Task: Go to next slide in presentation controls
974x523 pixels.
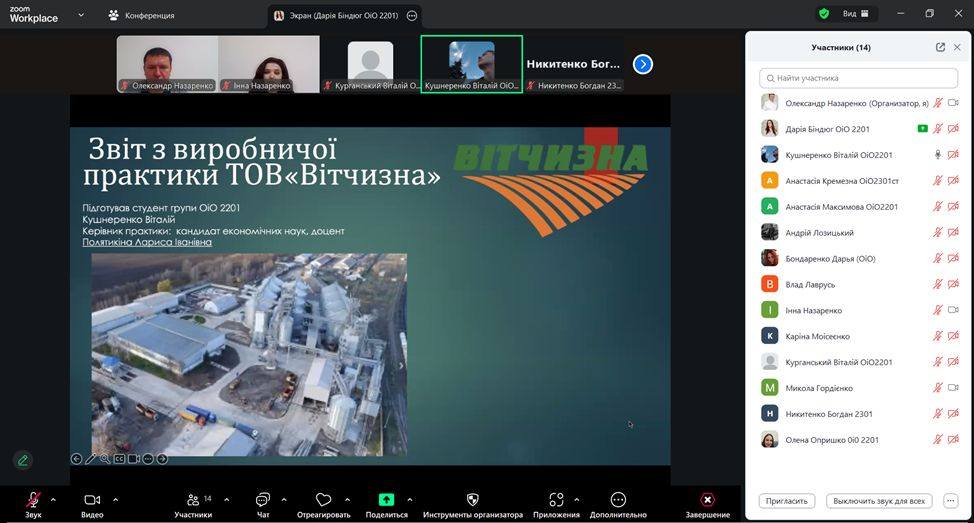Action: [162, 459]
